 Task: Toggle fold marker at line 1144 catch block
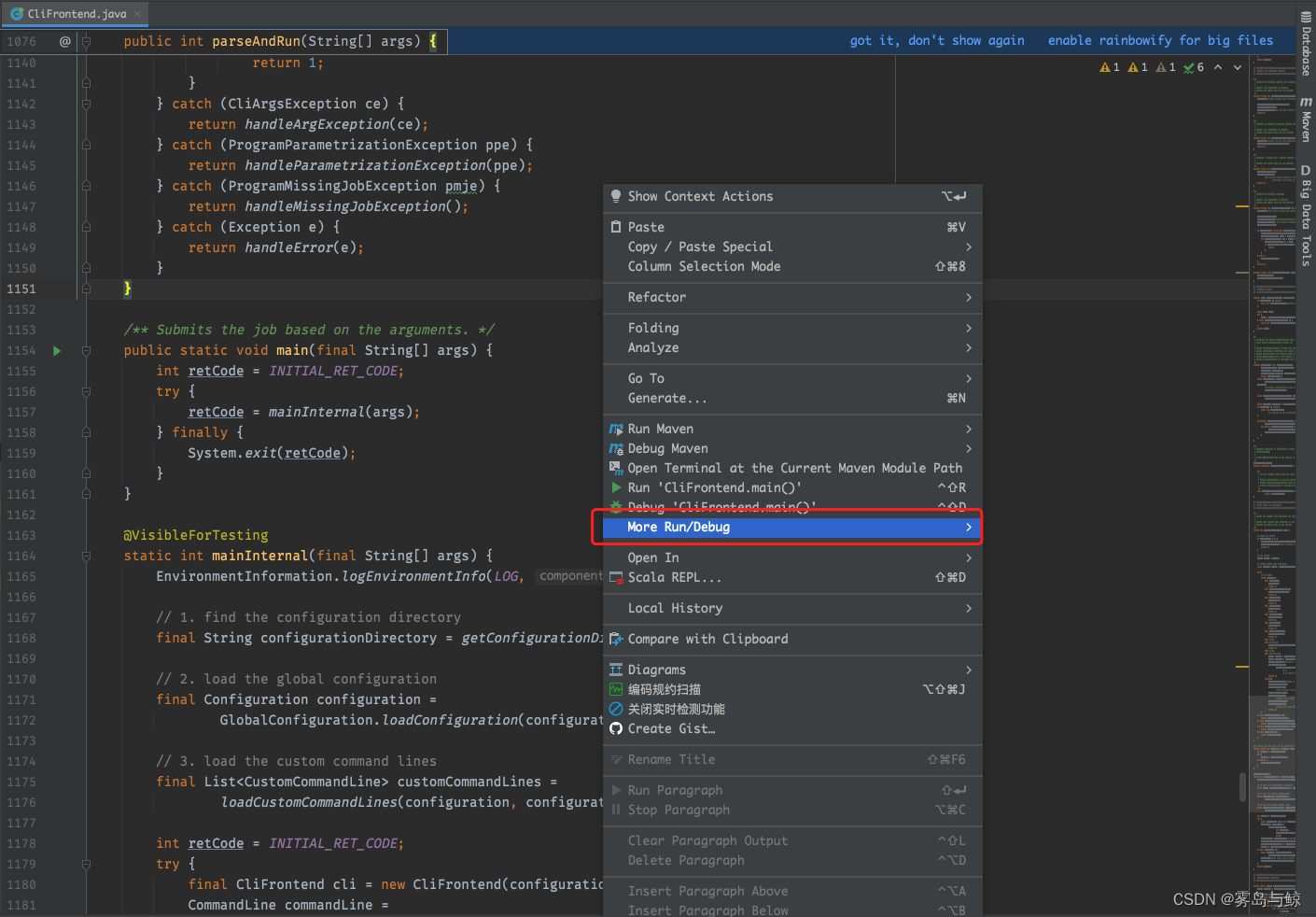coord(86,146)
